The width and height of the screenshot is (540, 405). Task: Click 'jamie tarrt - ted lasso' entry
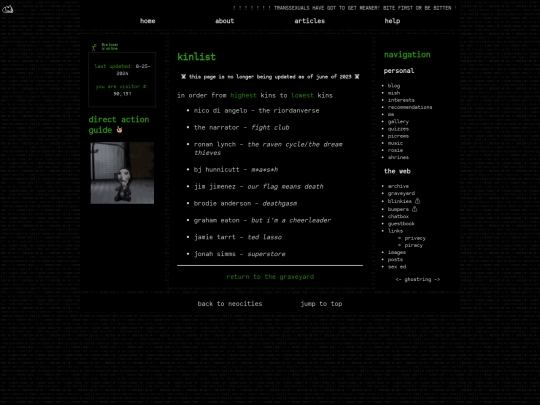pyautogui.click(x=238, y=237)
